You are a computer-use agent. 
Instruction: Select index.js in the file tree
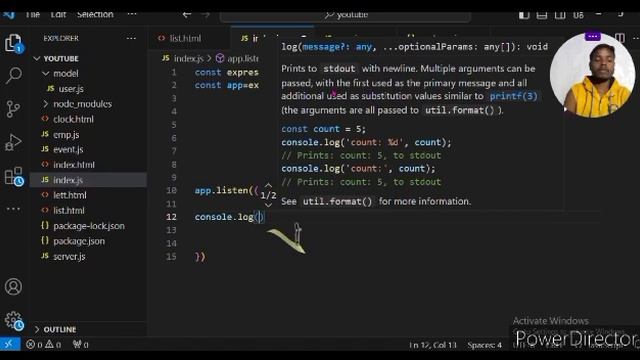(x=68, y=180)
